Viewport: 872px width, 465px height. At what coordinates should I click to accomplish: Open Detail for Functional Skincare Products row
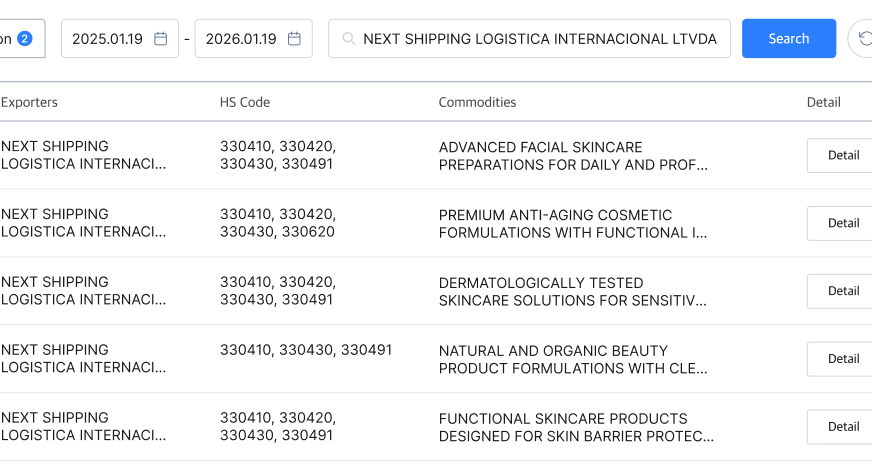tap(842, 427)
